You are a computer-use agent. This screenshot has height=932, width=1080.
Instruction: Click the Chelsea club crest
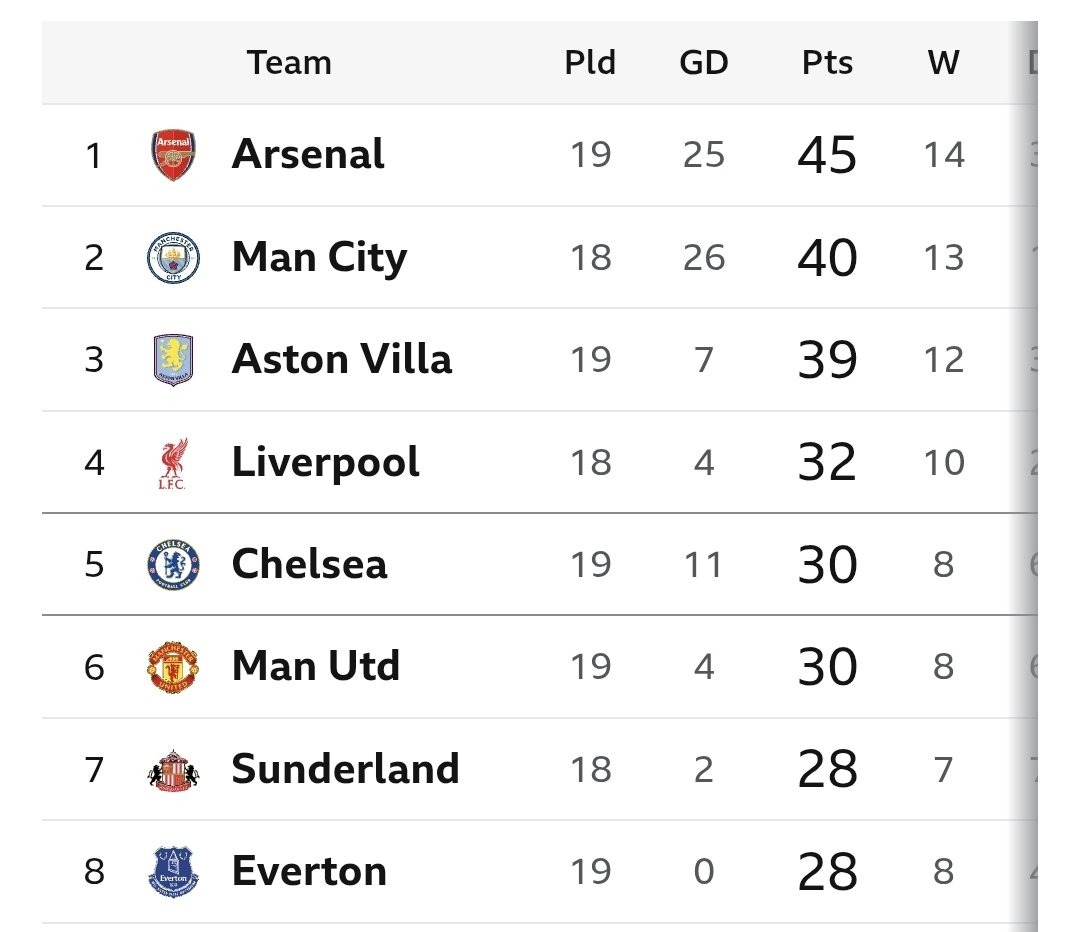[x=173, y=565]
